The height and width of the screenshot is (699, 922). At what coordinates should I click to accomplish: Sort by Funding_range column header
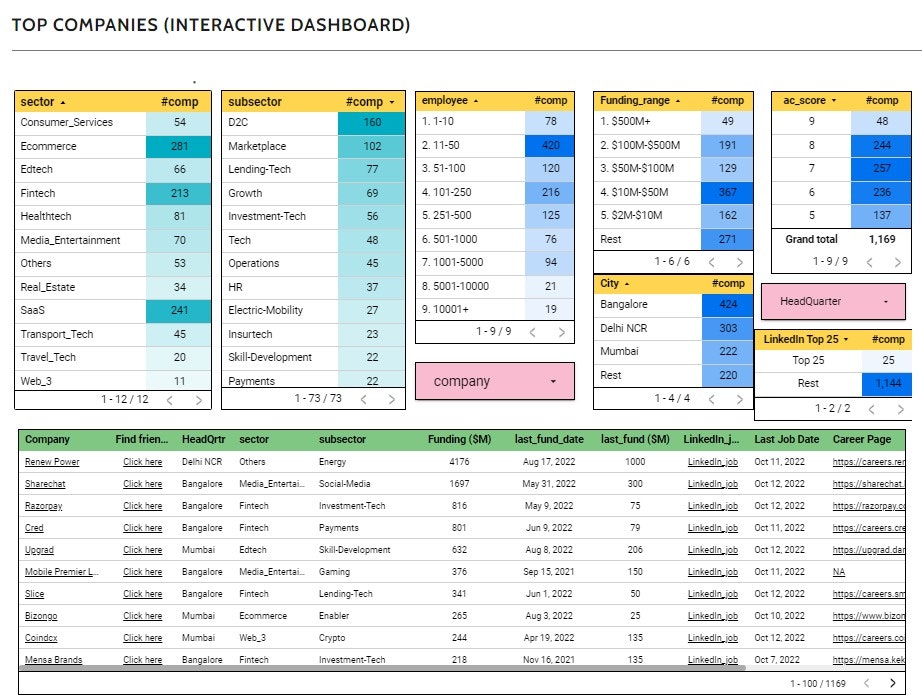click(x=634, y=101)
